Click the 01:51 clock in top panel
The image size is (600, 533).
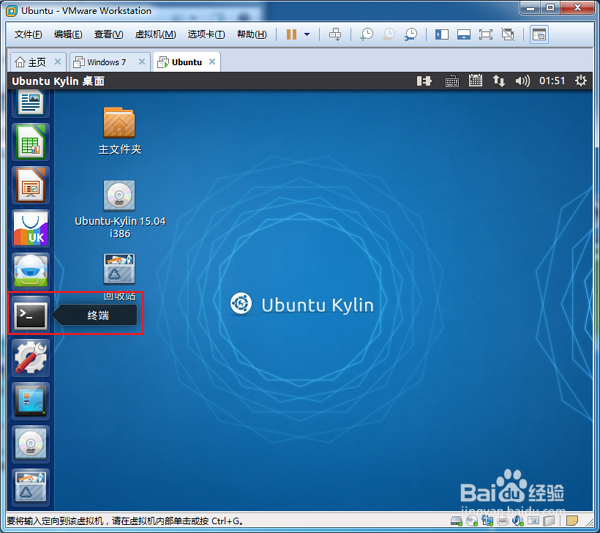coord(552,81)
